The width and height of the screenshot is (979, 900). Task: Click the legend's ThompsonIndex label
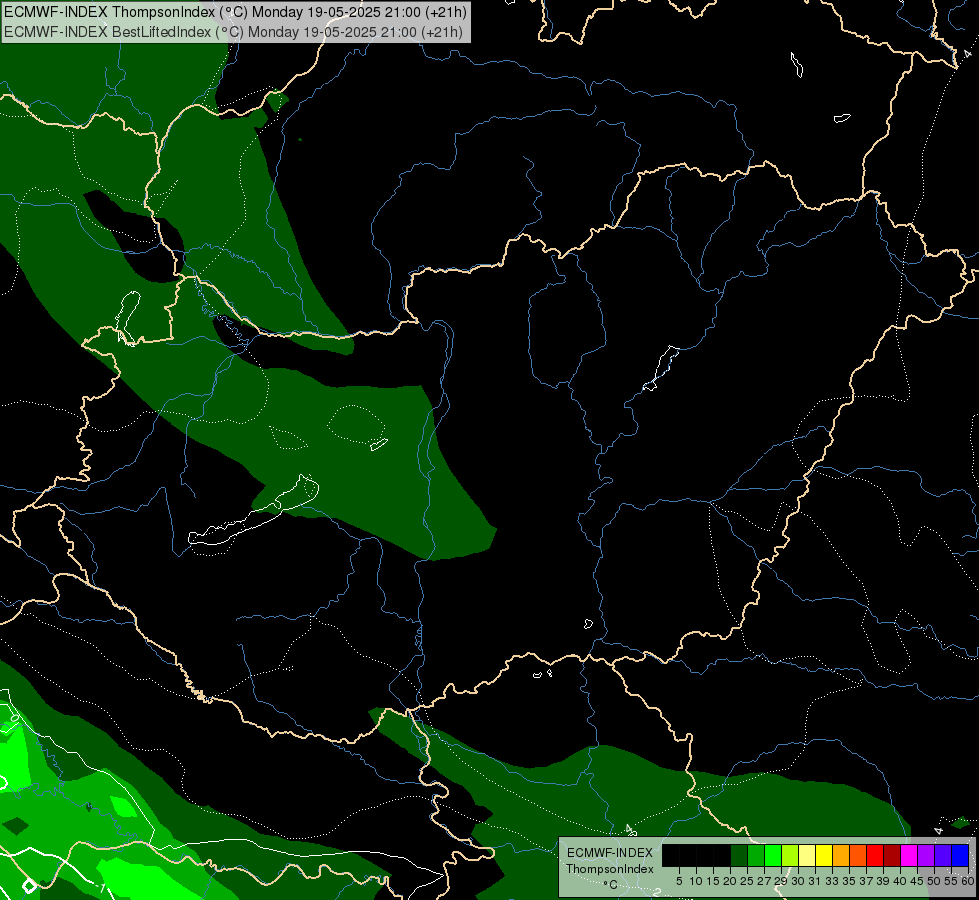coord(610,869)
